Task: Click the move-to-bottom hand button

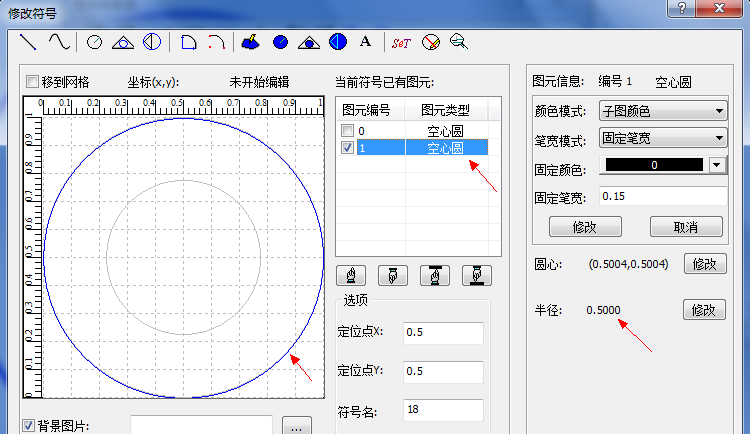Action: click(476, 276)
